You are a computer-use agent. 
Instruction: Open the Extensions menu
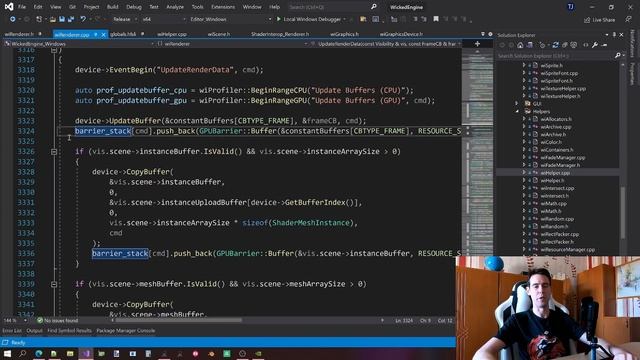point(223,7)
